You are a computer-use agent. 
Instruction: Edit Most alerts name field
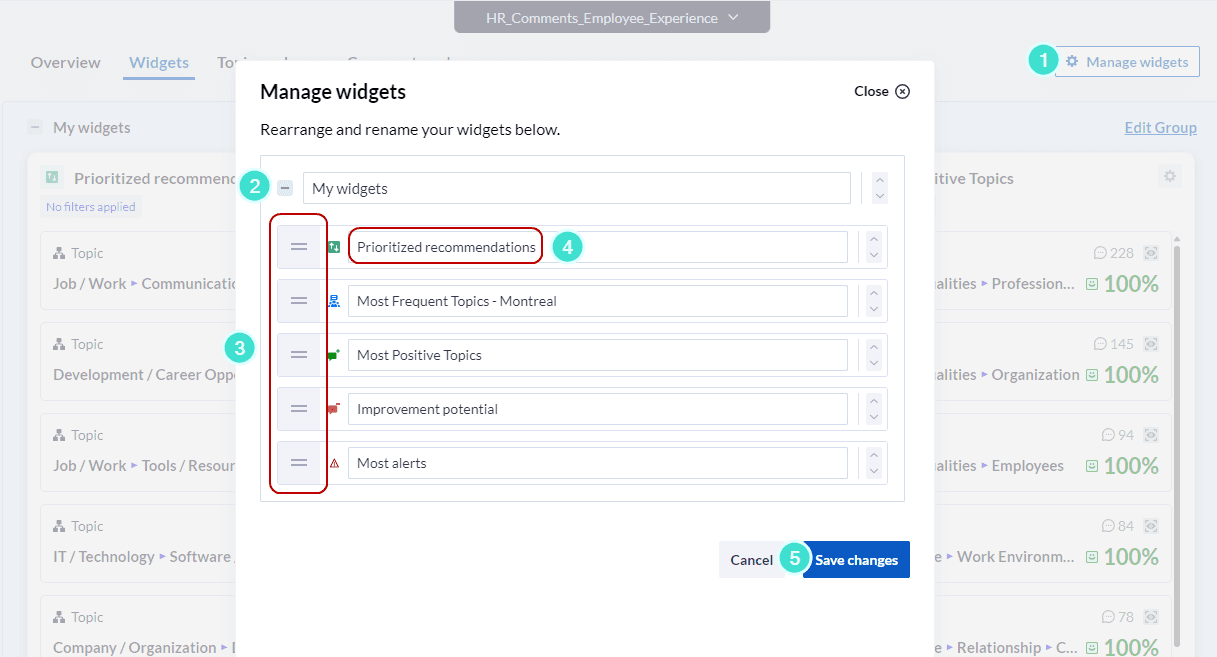(x=597, y=463)
